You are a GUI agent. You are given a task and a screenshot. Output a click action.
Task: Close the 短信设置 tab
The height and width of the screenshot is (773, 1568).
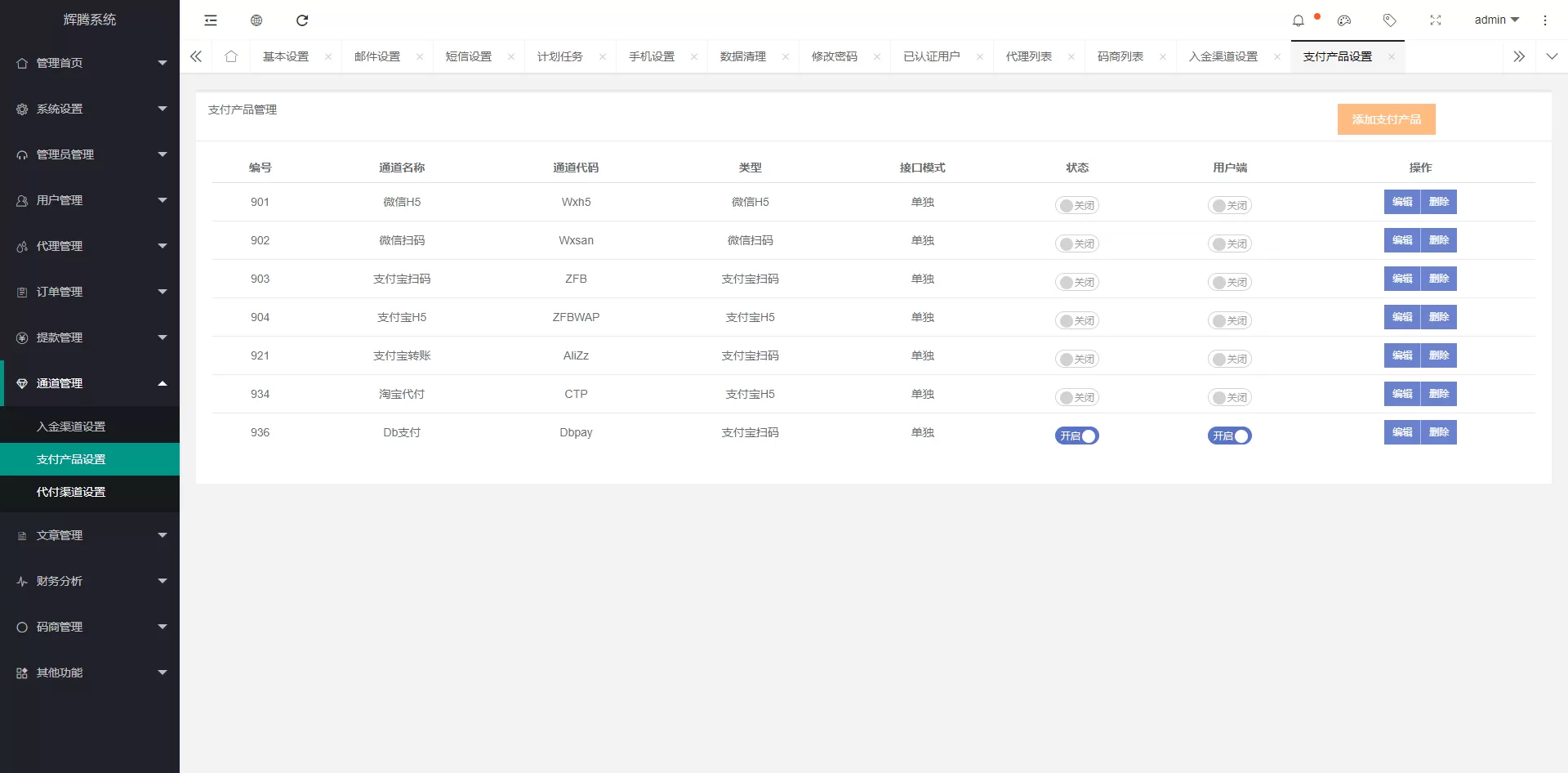[x=511, y=56]
